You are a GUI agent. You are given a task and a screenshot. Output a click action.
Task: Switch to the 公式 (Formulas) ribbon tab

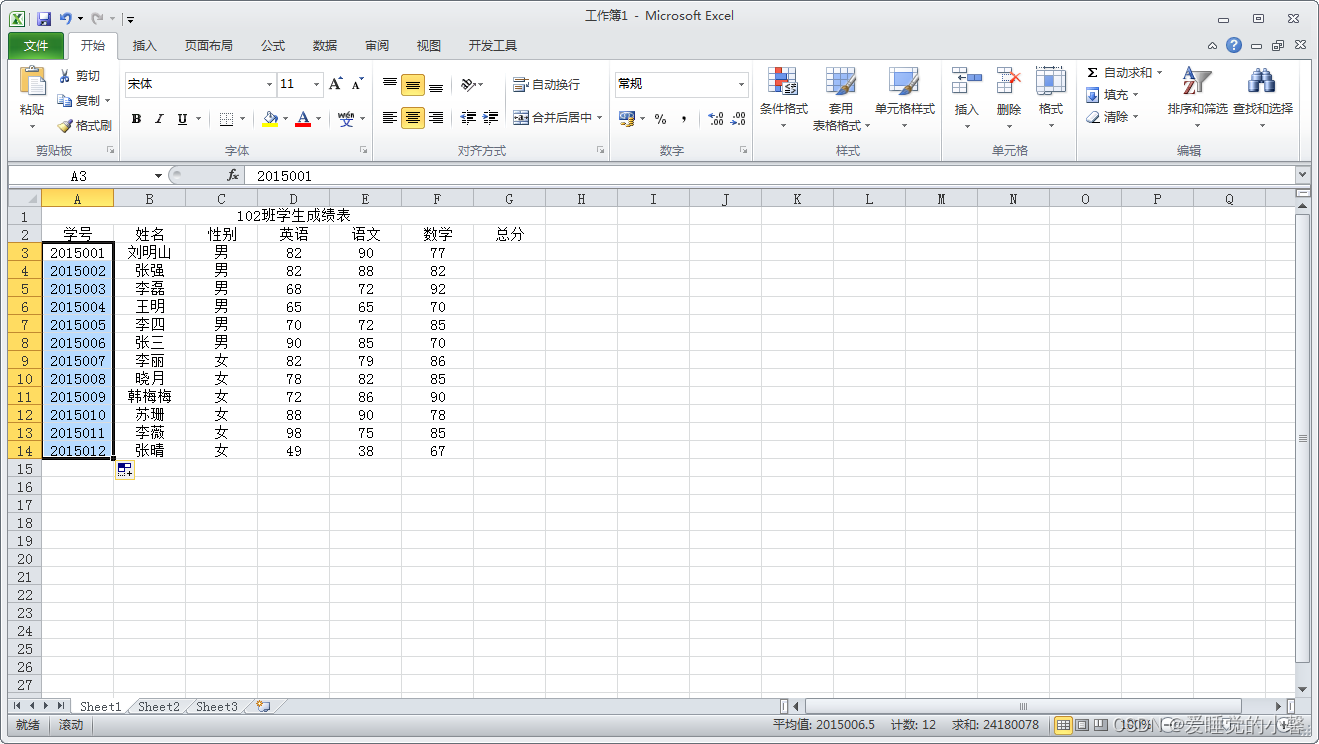pyautogui.click(x=273, y=46)
